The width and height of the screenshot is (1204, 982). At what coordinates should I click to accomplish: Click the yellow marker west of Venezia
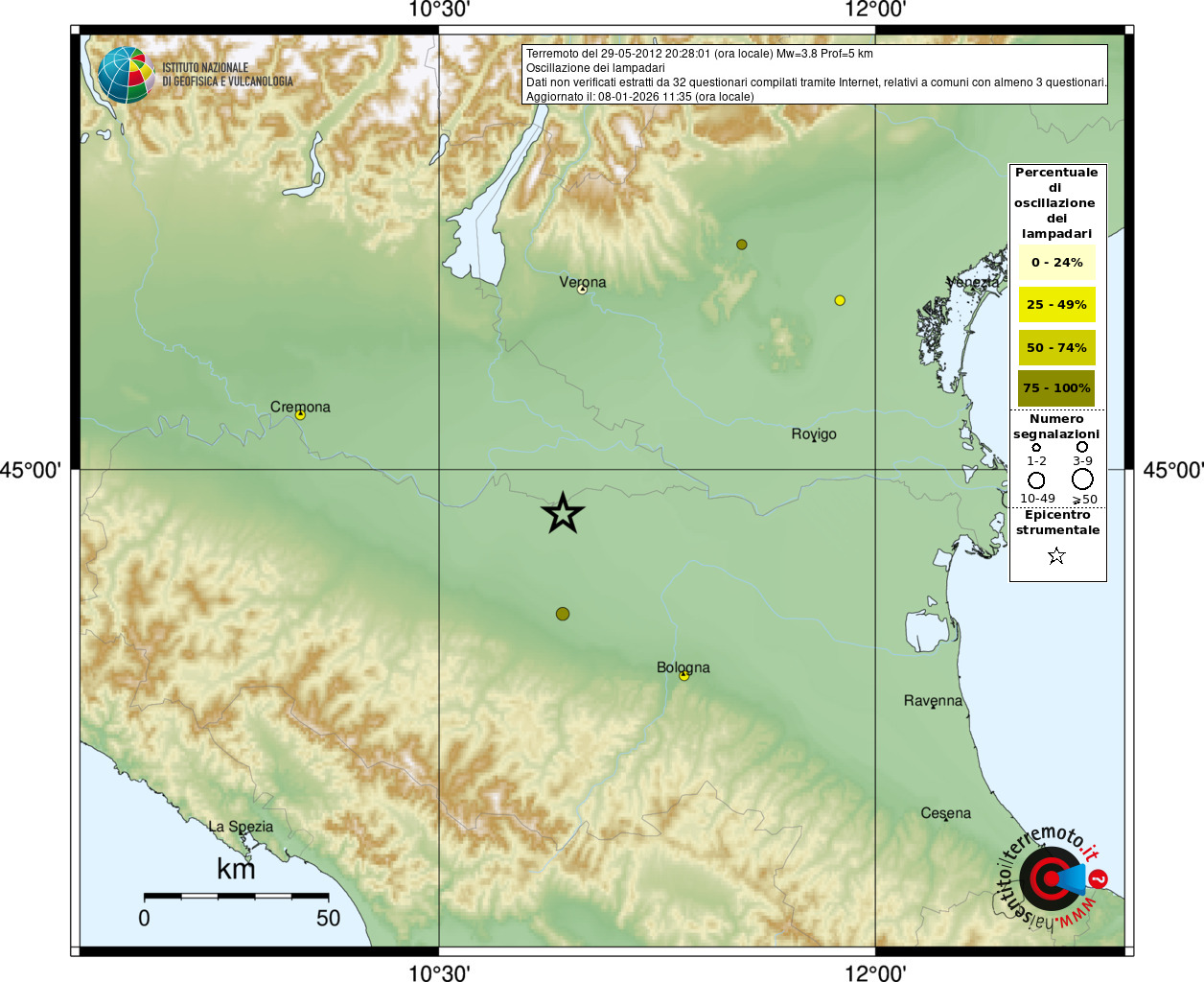click(x=840, y=300)
